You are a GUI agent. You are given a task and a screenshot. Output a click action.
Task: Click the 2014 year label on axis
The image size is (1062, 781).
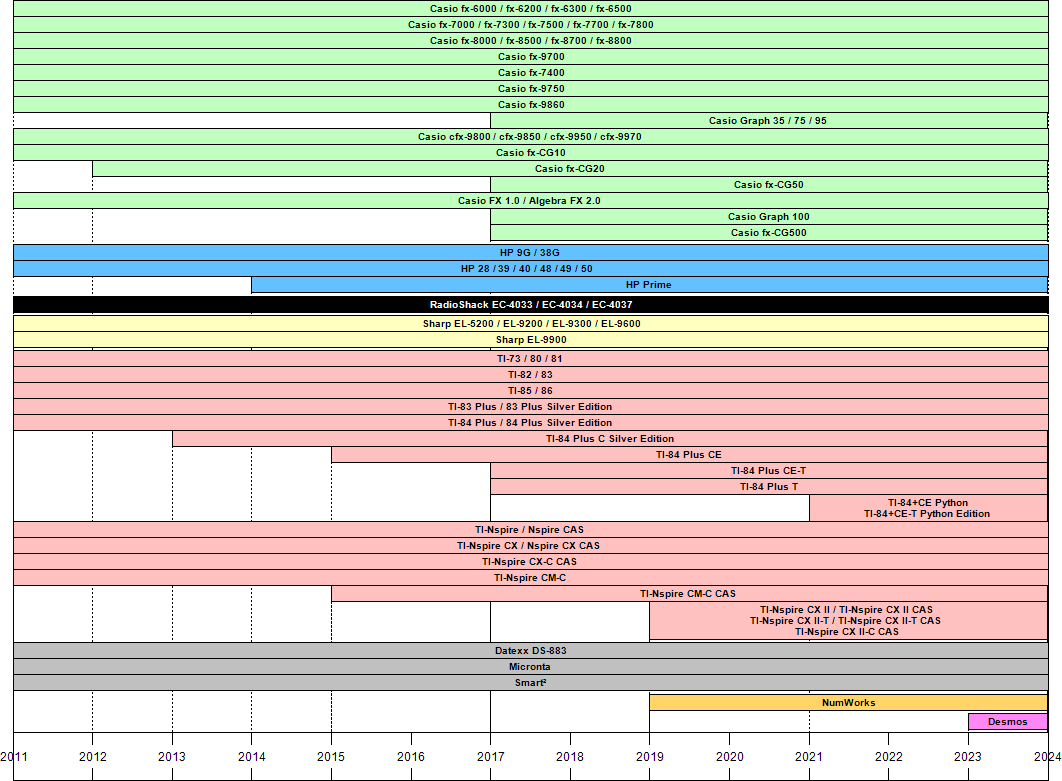coord(252,757)
